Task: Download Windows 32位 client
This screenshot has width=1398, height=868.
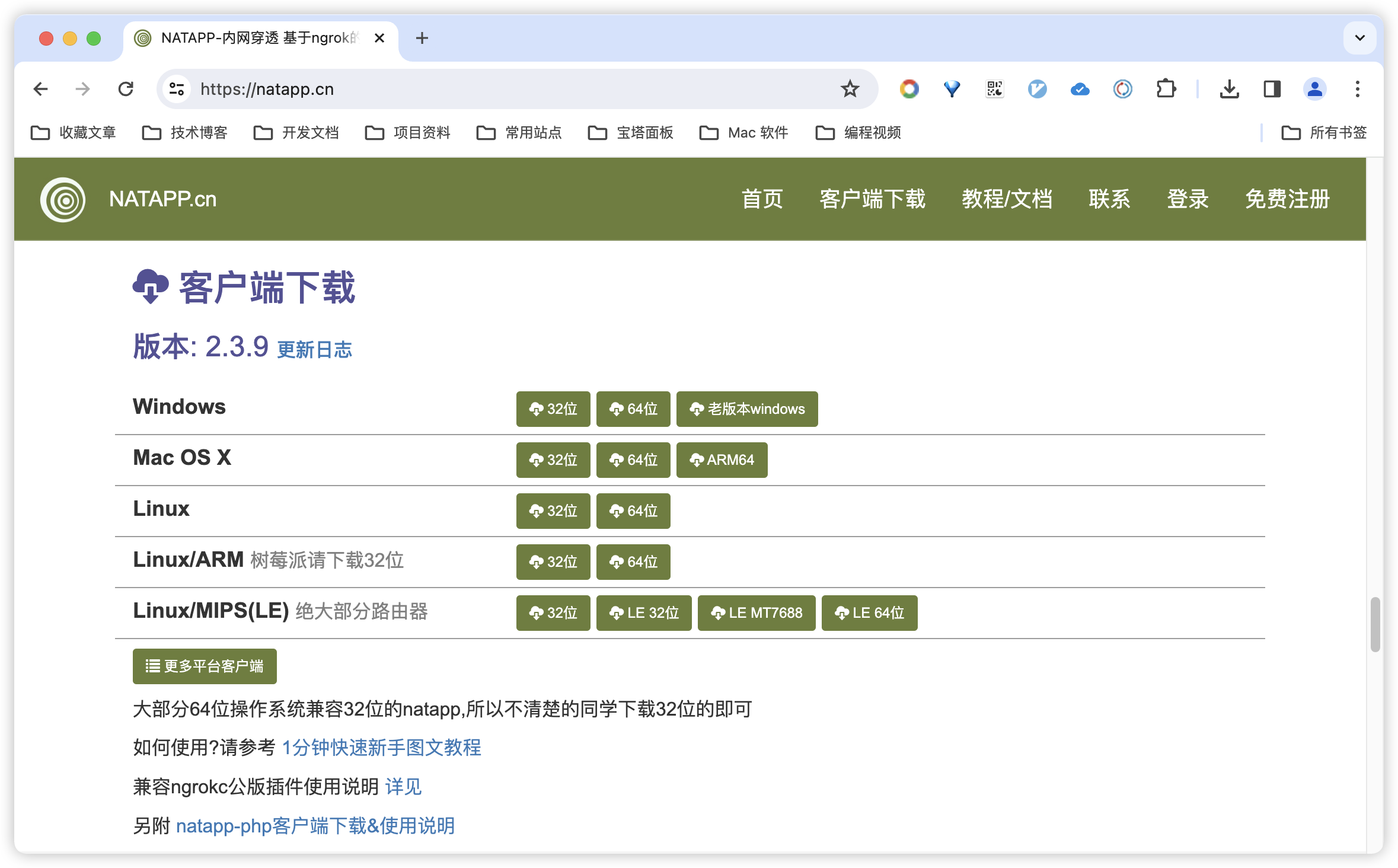Action: coord(553,409)
